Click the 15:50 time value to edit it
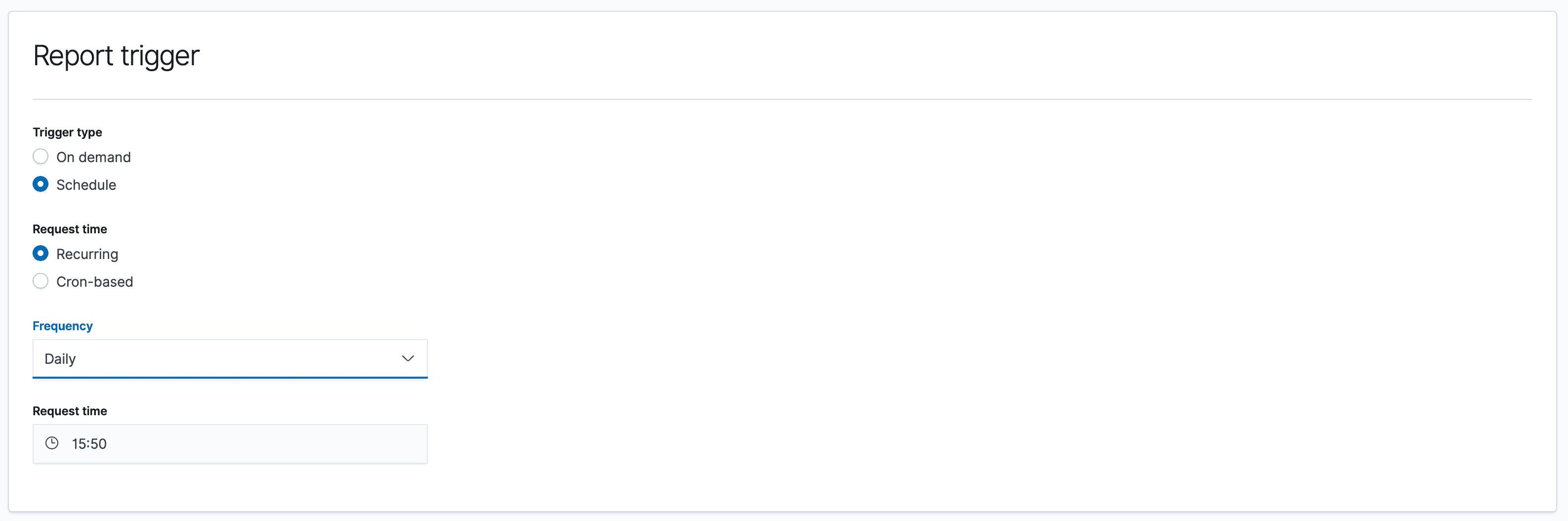1568x521 pixels. coord(89,443)
